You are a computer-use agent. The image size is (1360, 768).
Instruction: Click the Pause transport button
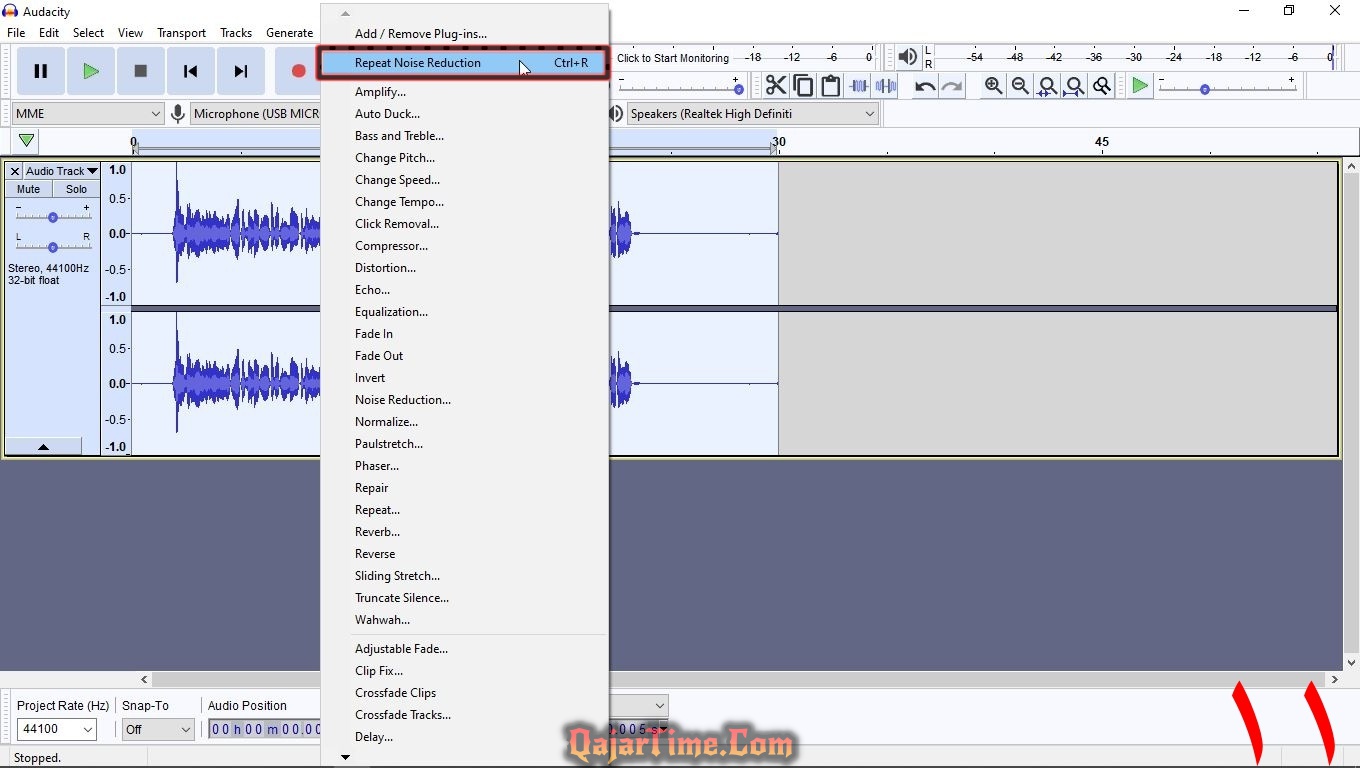[x=41, y=71]
